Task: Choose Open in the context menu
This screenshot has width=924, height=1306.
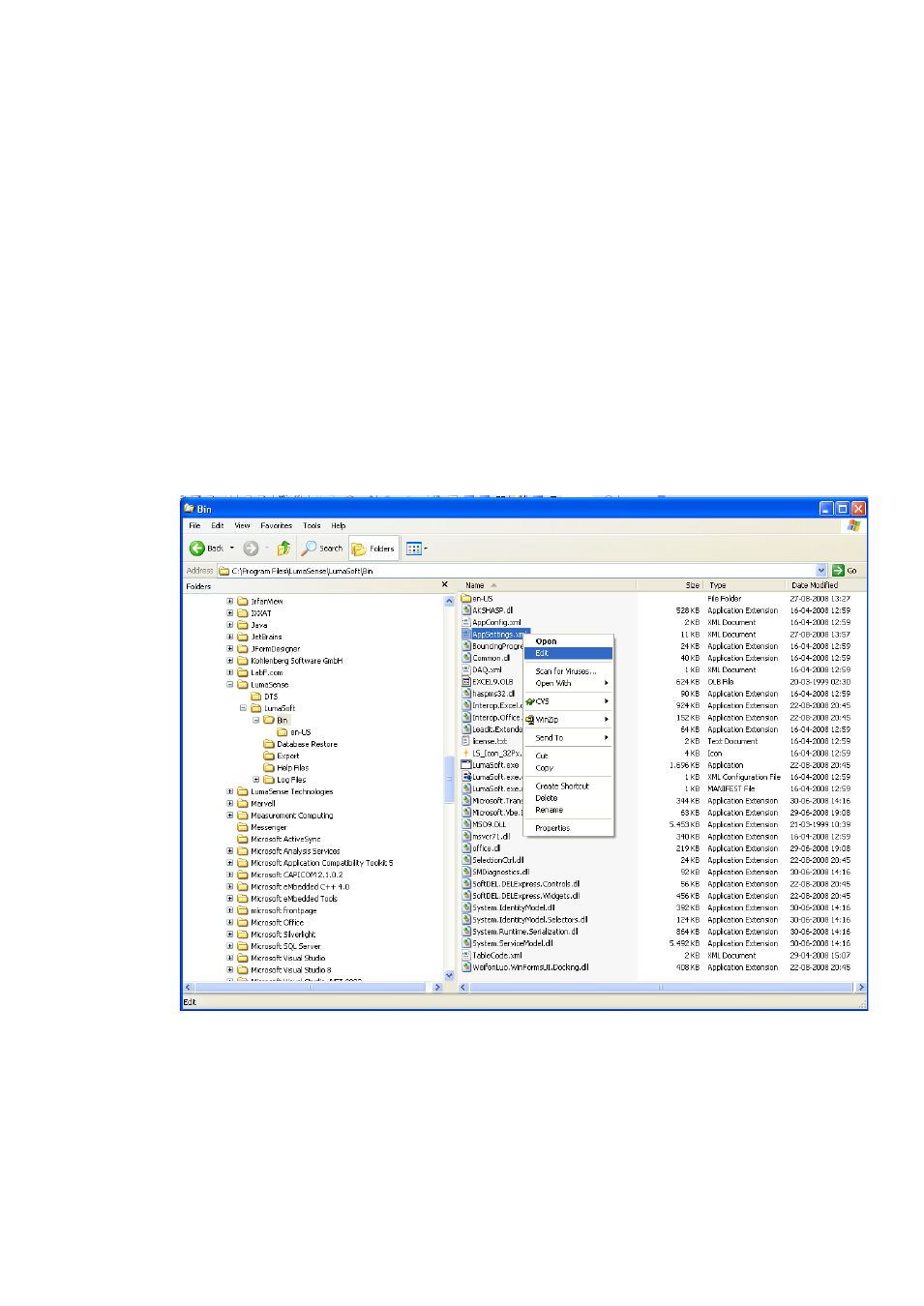Action: tap(569, 641)
